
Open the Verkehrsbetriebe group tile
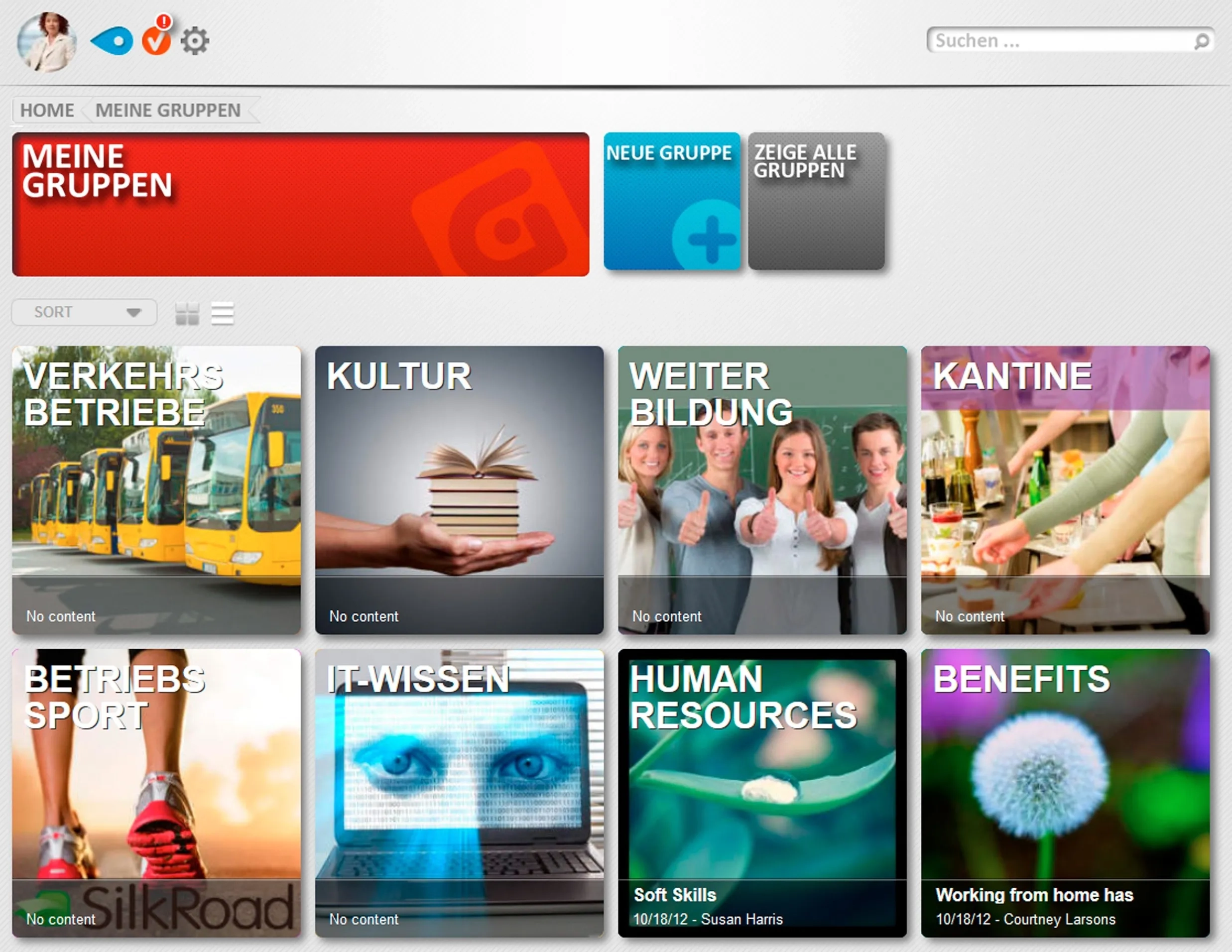156,489
